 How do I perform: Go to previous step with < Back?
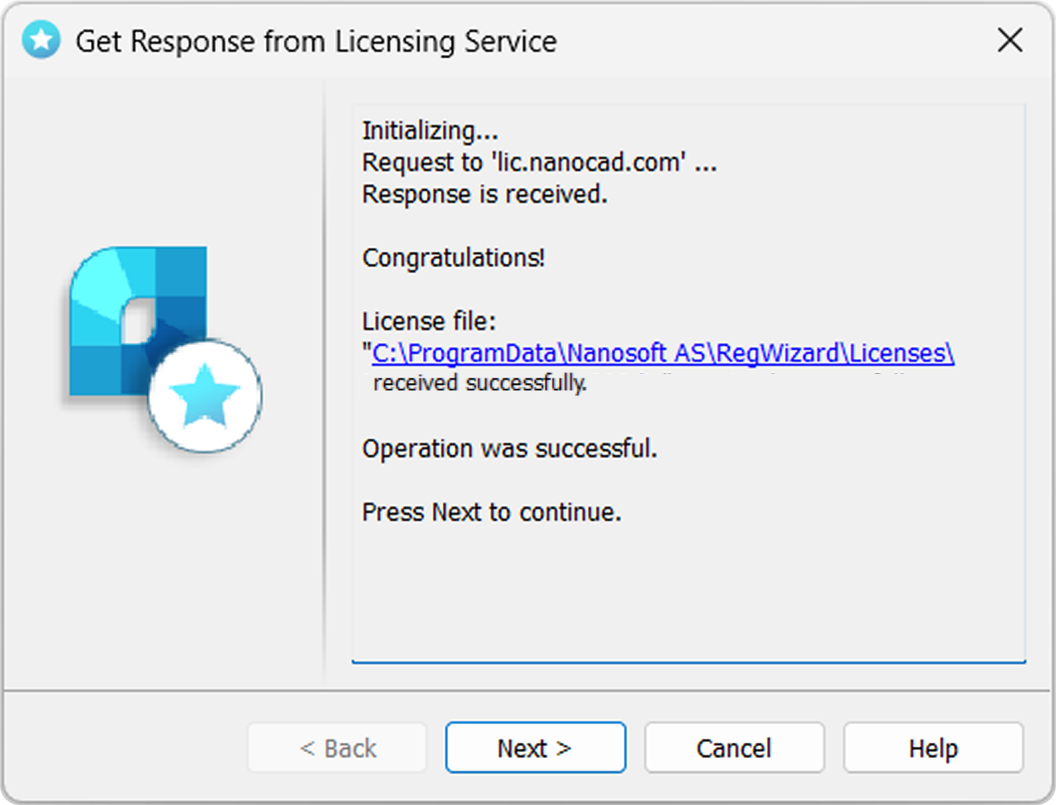[x=337, y=748]
